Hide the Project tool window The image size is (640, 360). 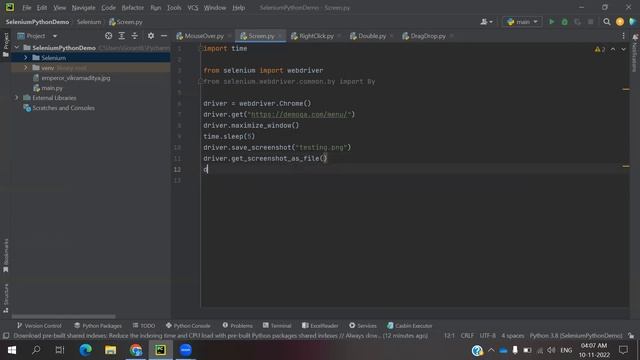pos(164,36)
